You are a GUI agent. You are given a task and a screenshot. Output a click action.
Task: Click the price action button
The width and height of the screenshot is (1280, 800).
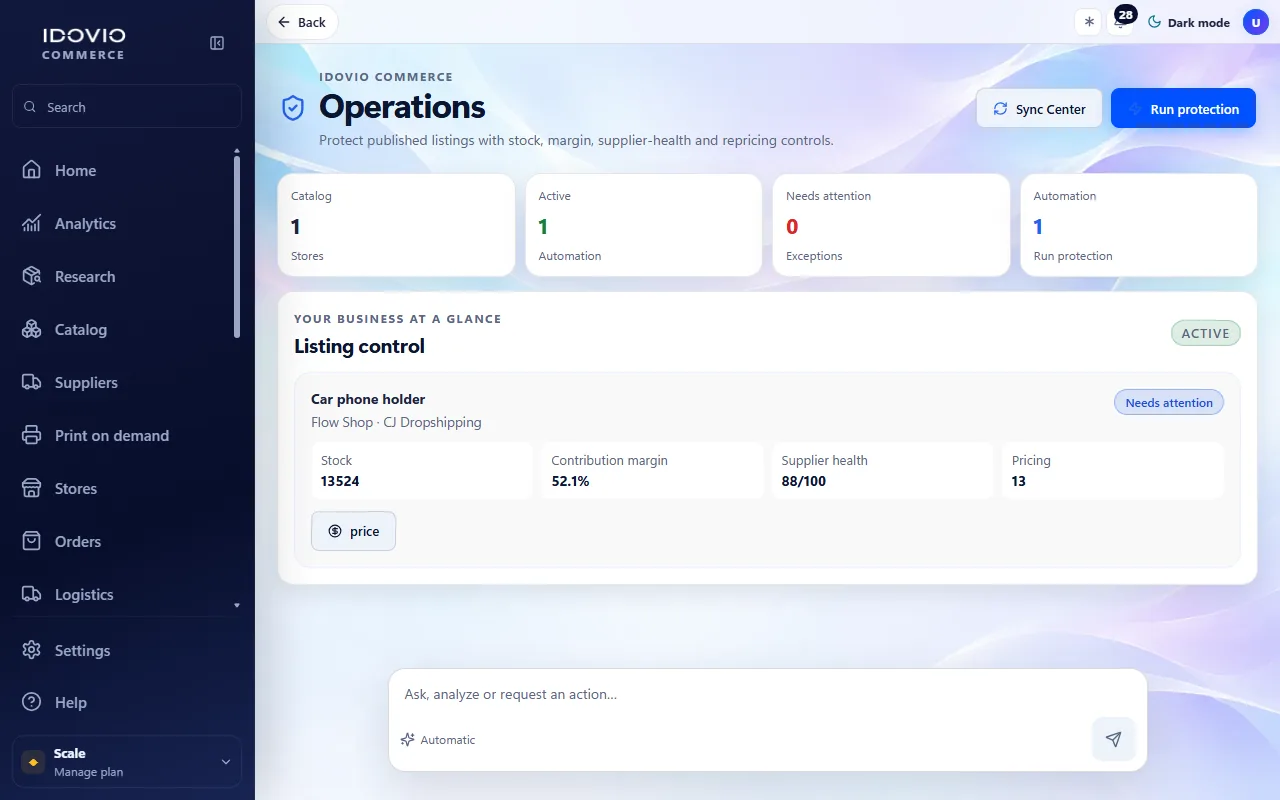(353, 531)
